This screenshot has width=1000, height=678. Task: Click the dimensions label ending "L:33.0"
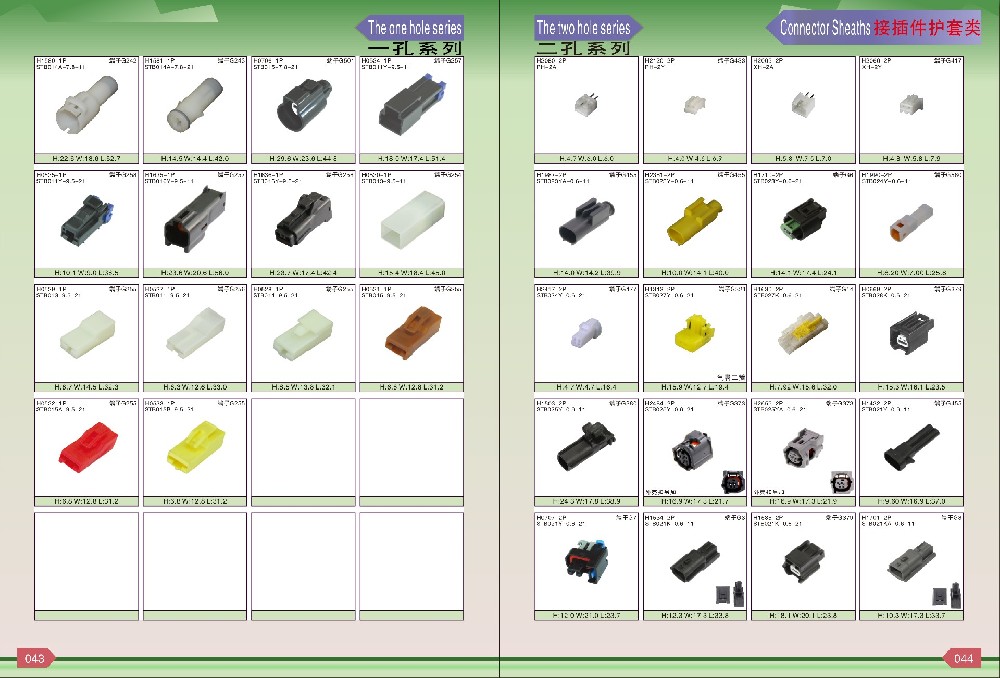[195, 387]
